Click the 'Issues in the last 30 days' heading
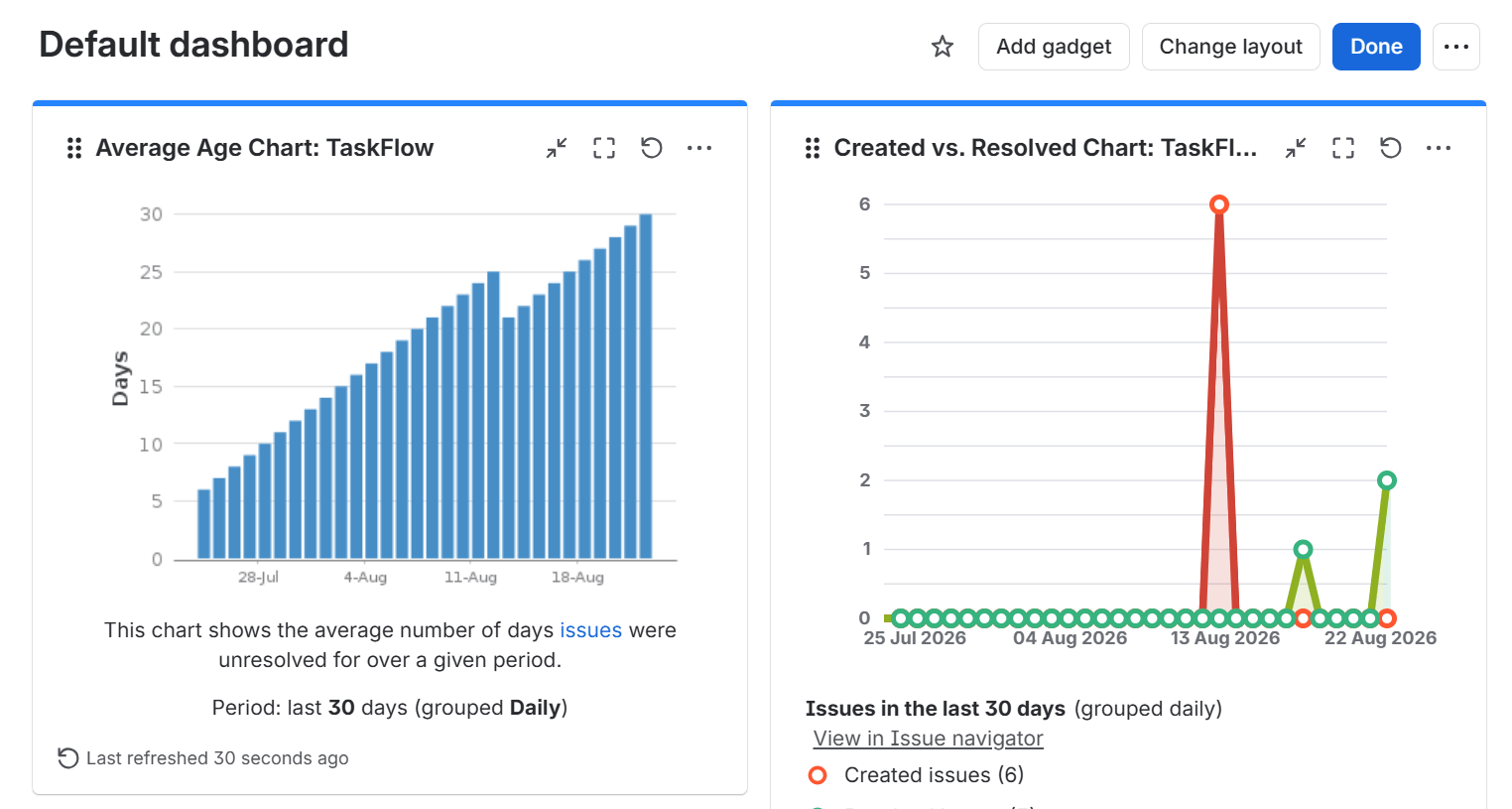 pyautogui.click(x=936, y=709)
